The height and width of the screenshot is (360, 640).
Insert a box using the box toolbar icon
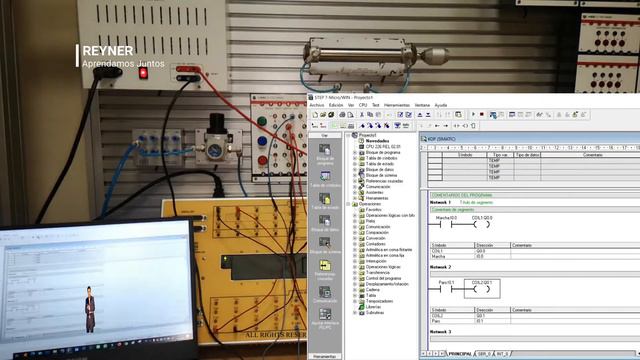pos(473,126)
